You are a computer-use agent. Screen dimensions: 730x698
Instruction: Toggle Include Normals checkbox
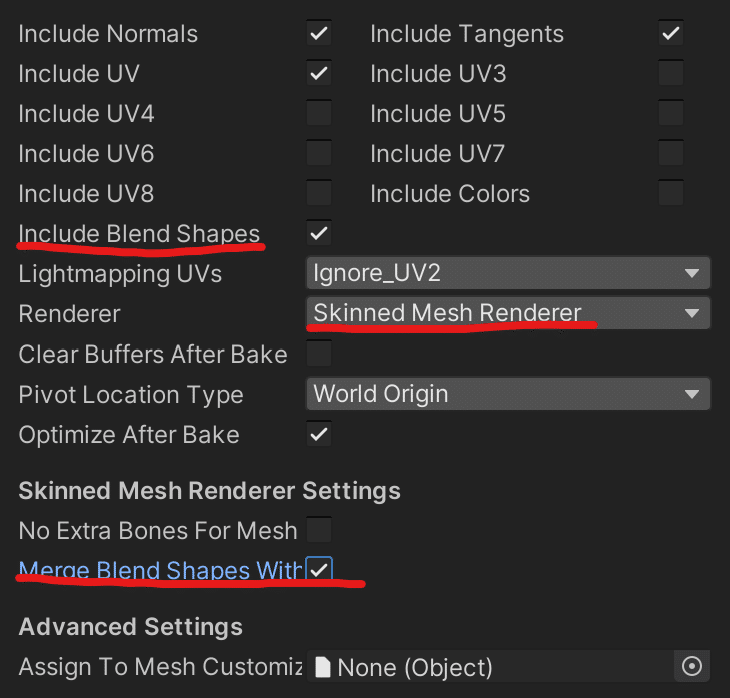(319, 34)
